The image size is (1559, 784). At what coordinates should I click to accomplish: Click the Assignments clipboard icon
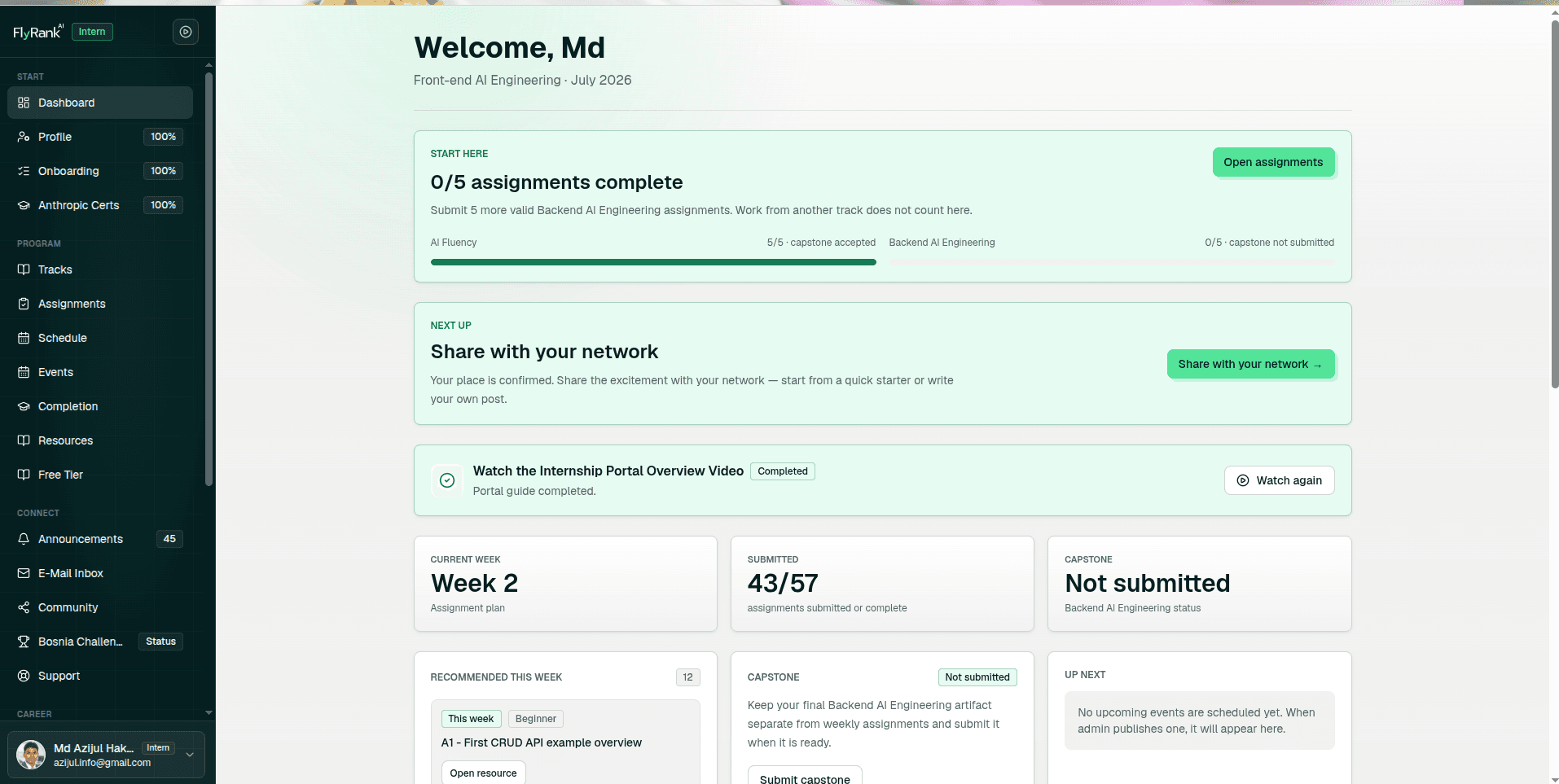tap(24, 304)
